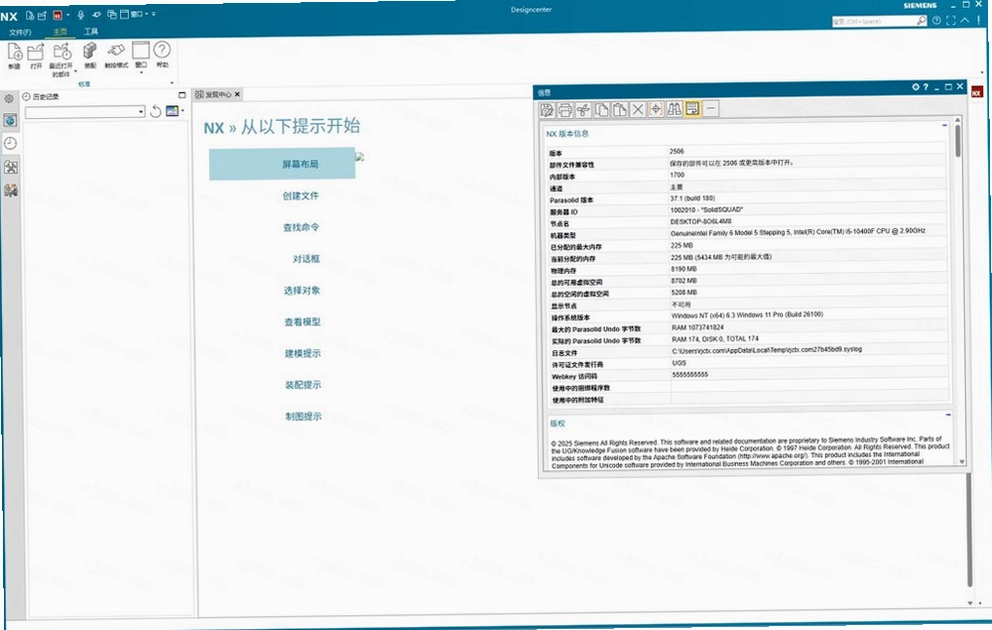Expand the 窗口 dropdown in ribbon
This screenshot has height=630, width=992.
(141, 72)
